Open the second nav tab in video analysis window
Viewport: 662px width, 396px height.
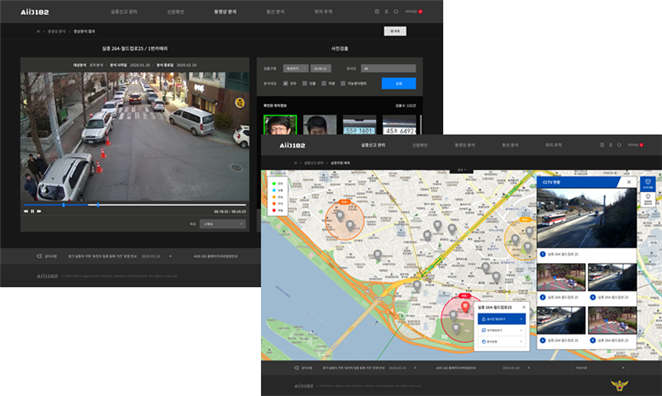(x=176, y=12)
